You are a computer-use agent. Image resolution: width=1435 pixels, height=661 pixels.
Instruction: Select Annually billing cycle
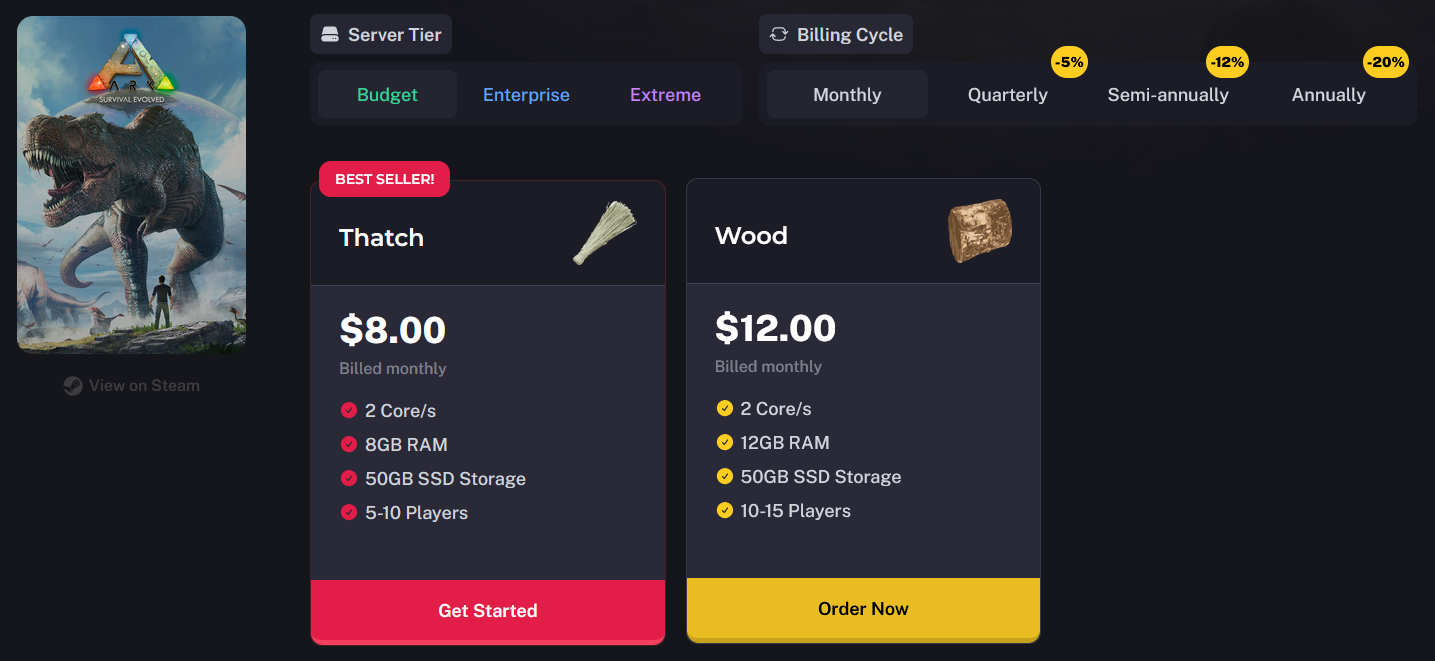[x=1328, y=95]
